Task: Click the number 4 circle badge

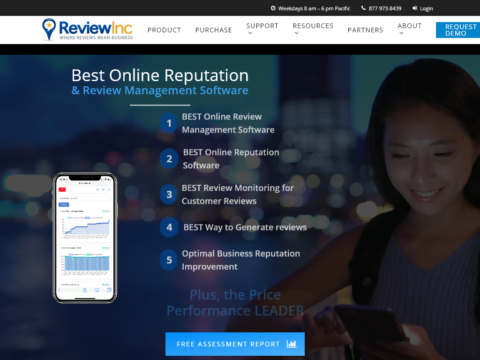Action: (x=169, y=227)
